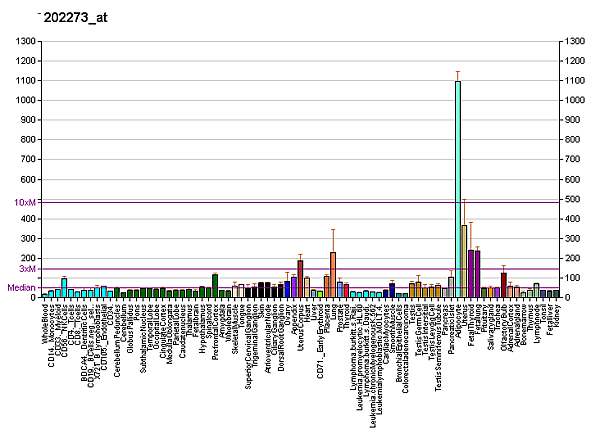
Task: Select the tallest cyan bar in chart
Action: point(457,190)
